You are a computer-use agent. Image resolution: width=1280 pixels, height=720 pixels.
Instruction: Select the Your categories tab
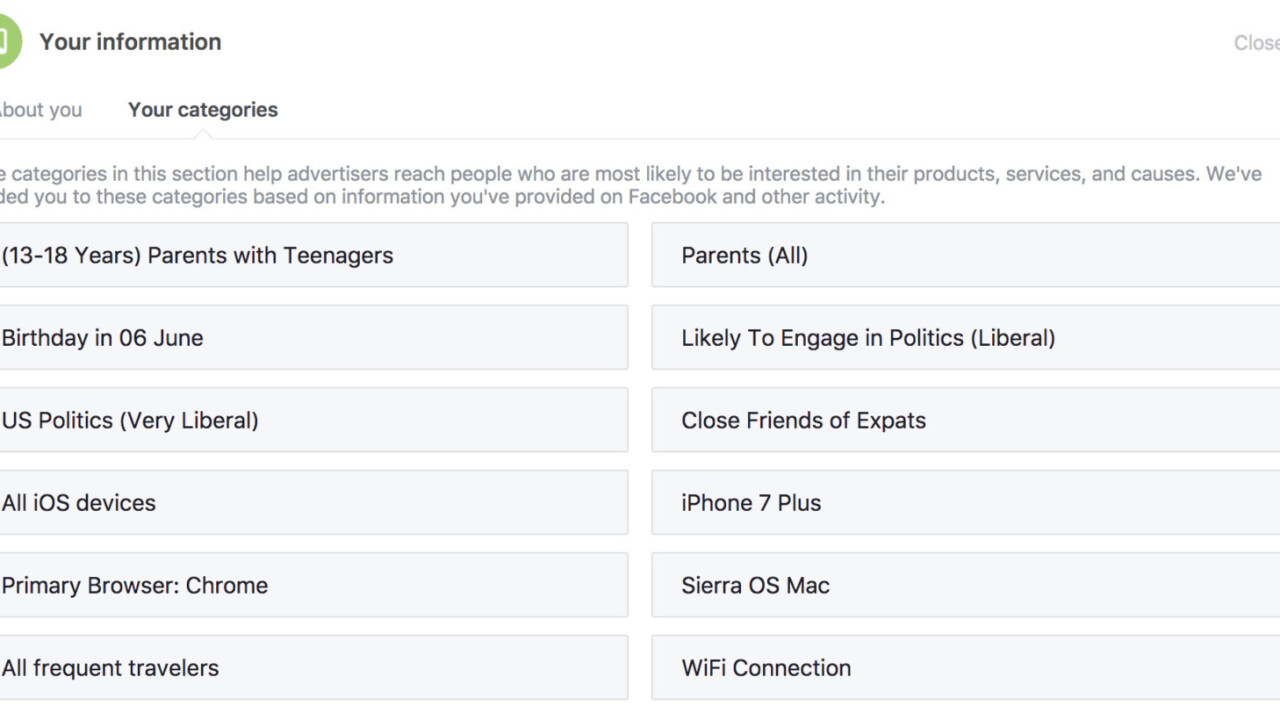[203, 110]
